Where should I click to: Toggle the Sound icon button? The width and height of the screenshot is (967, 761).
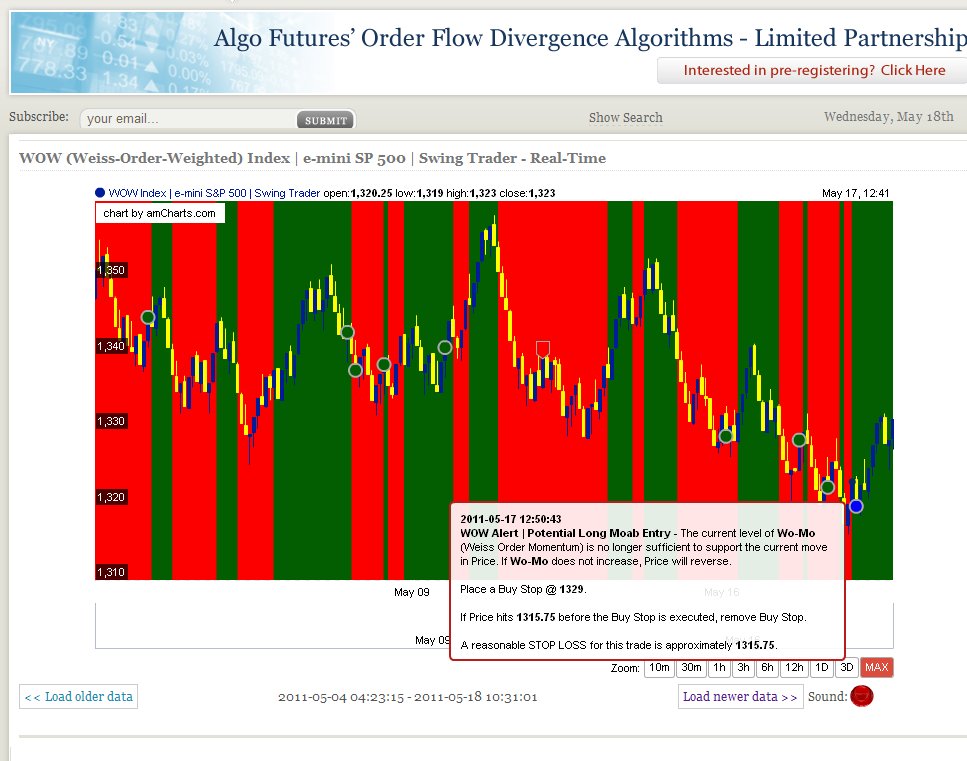[x=862, y=696]
